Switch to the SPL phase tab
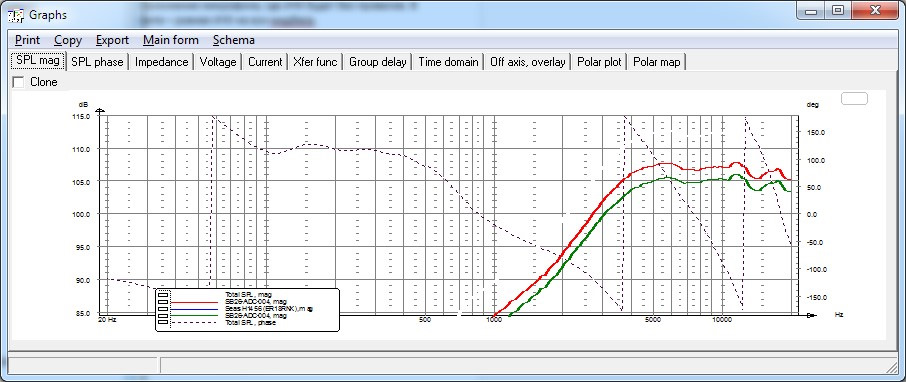Screen dimensions: 906x382 (x=97, y=62)
